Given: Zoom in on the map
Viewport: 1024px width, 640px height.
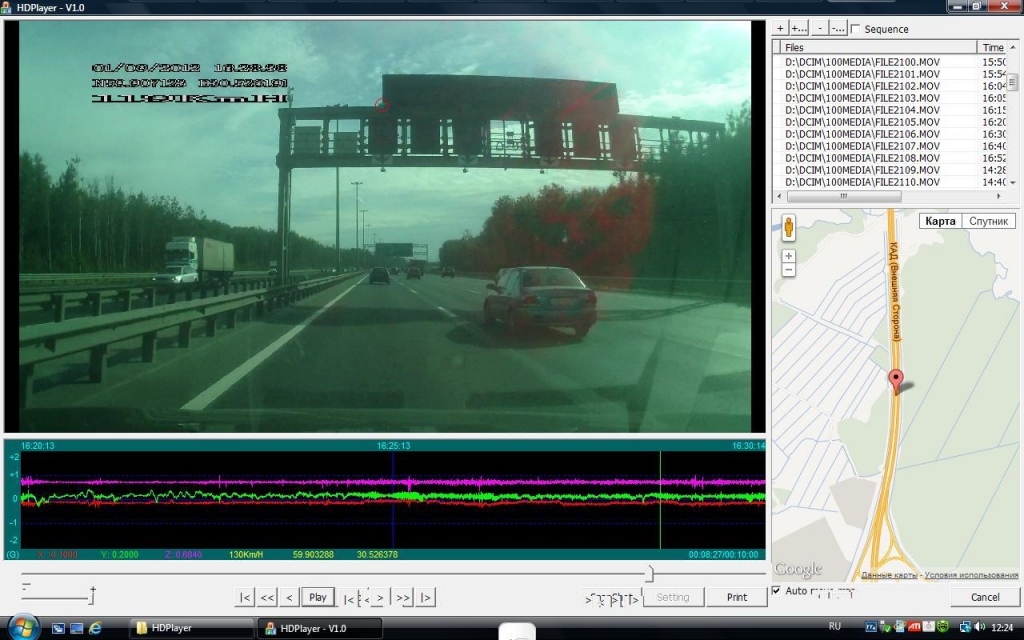Looking at the screenshot, I should 789,256.
